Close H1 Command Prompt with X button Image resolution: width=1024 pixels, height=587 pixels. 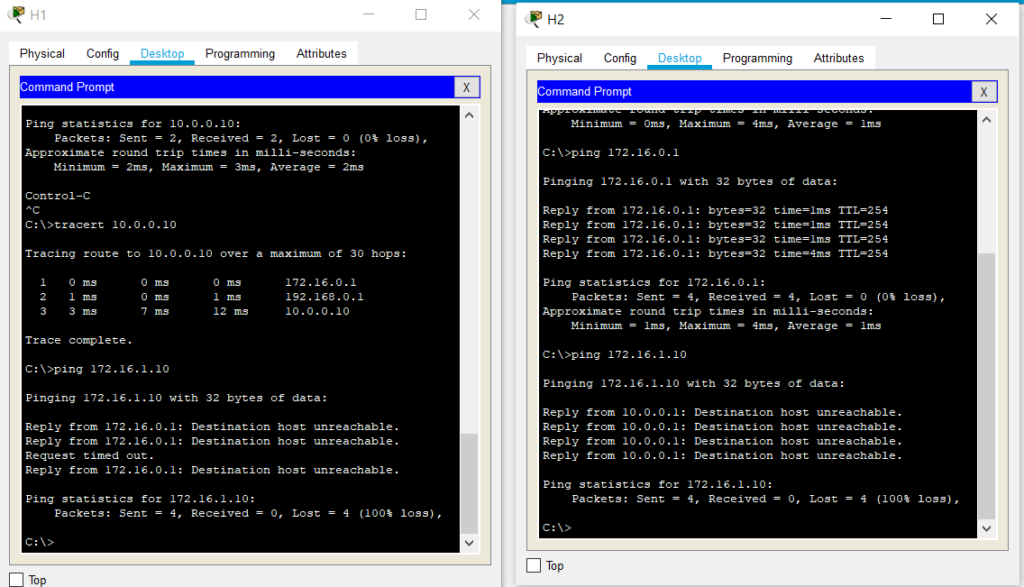click(466, 88)
